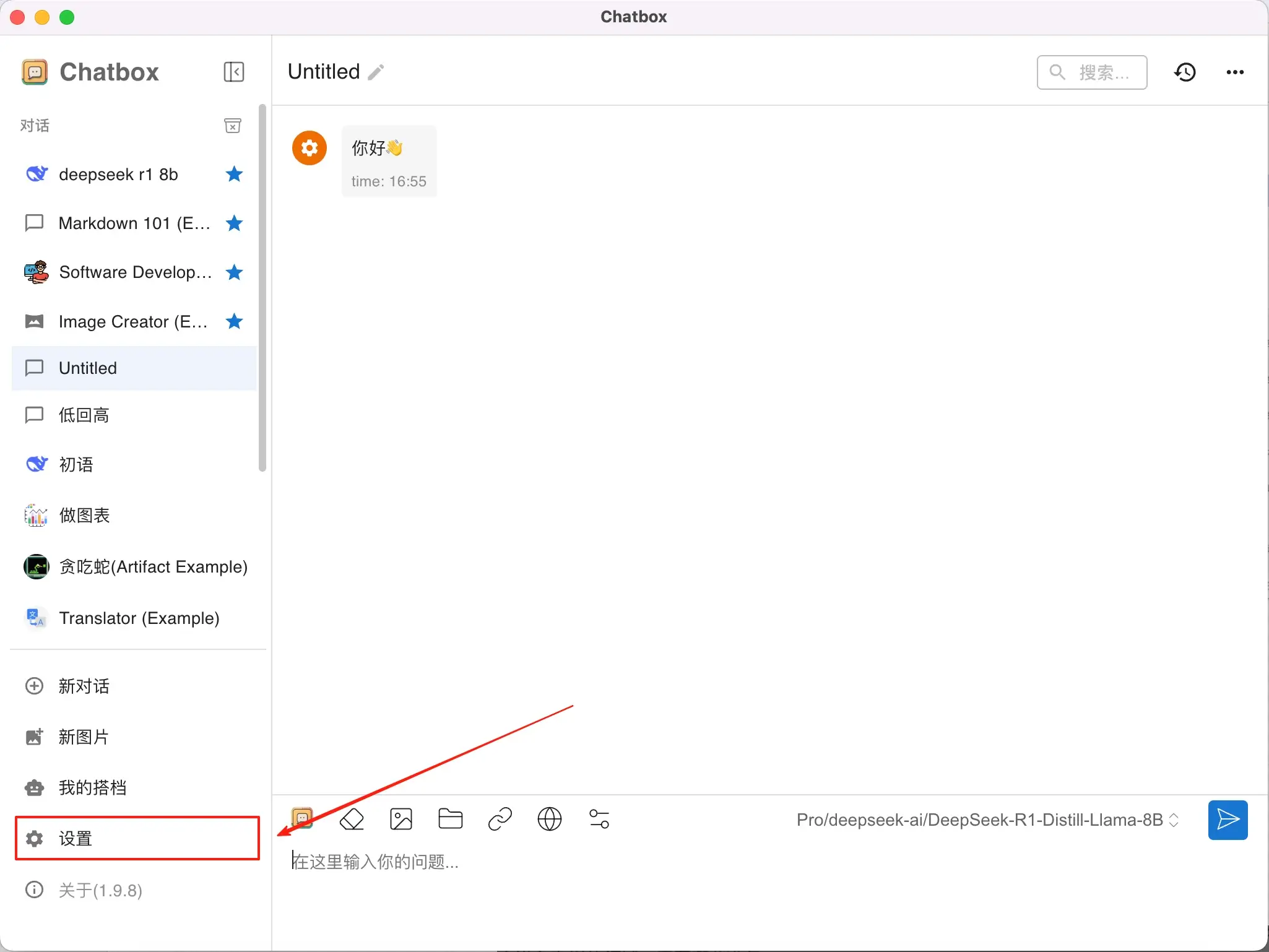The height and width of the screenshot is (952, 1269).
Task: Click the pencil icon to rename Untitled
Action: coord(376,72)
